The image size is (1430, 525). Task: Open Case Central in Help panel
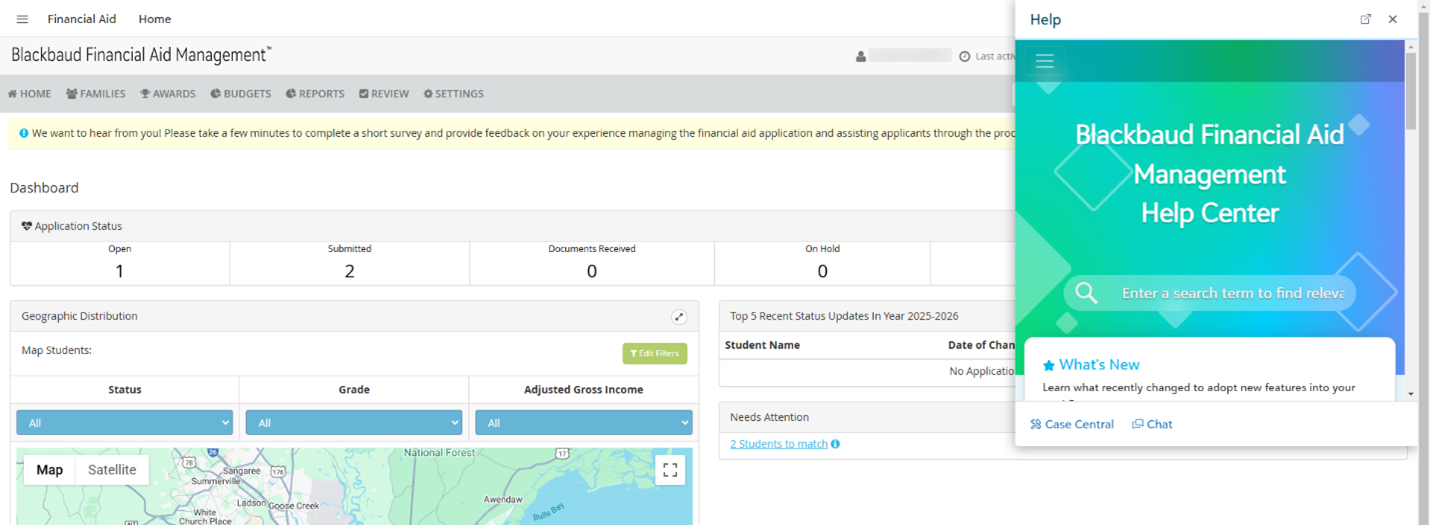pyautogui.click(x=1072, y=424)
